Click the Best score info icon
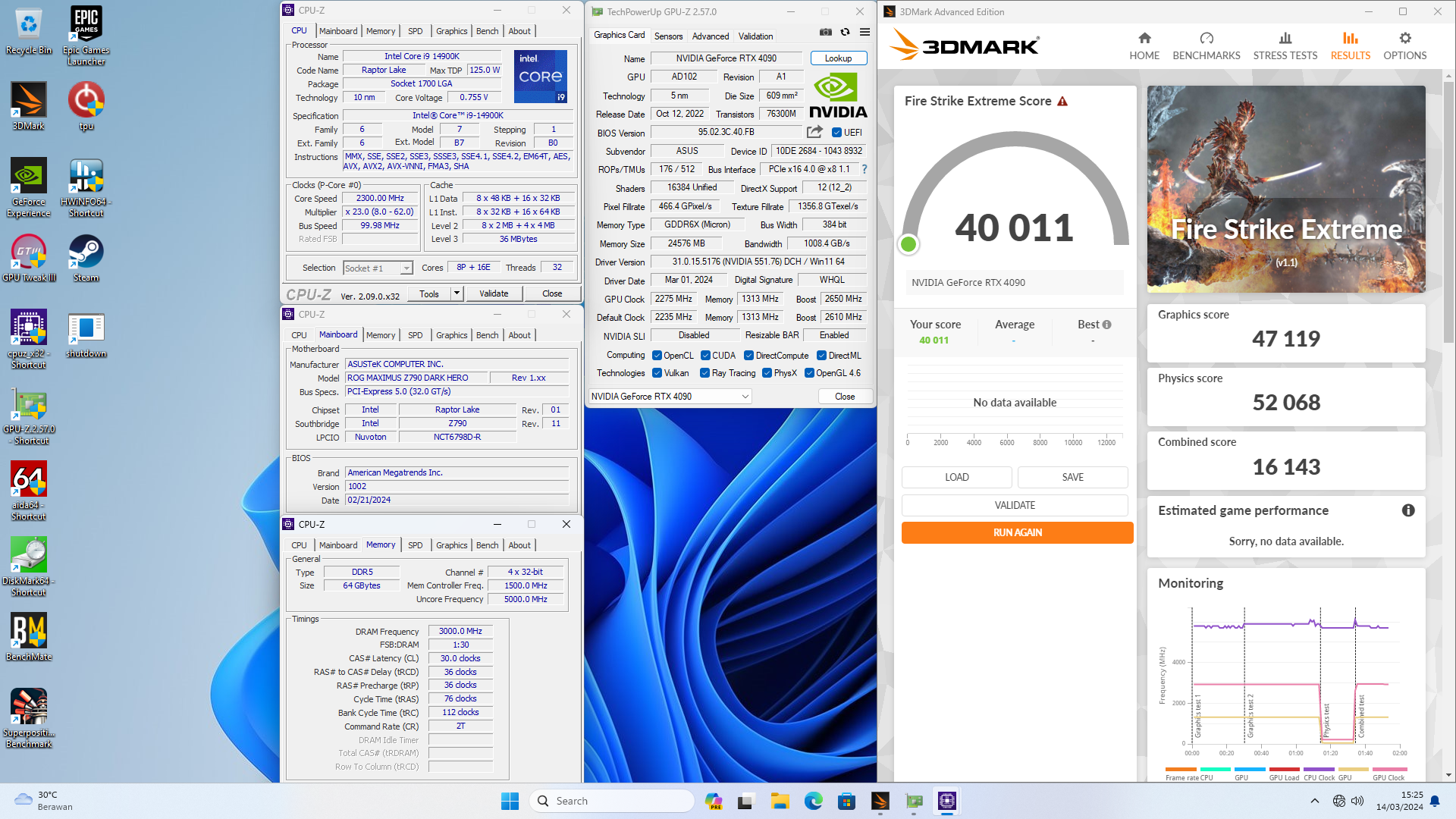Image resolution: width=1456 pixels, height=819 pixels. click(1107, 325)
